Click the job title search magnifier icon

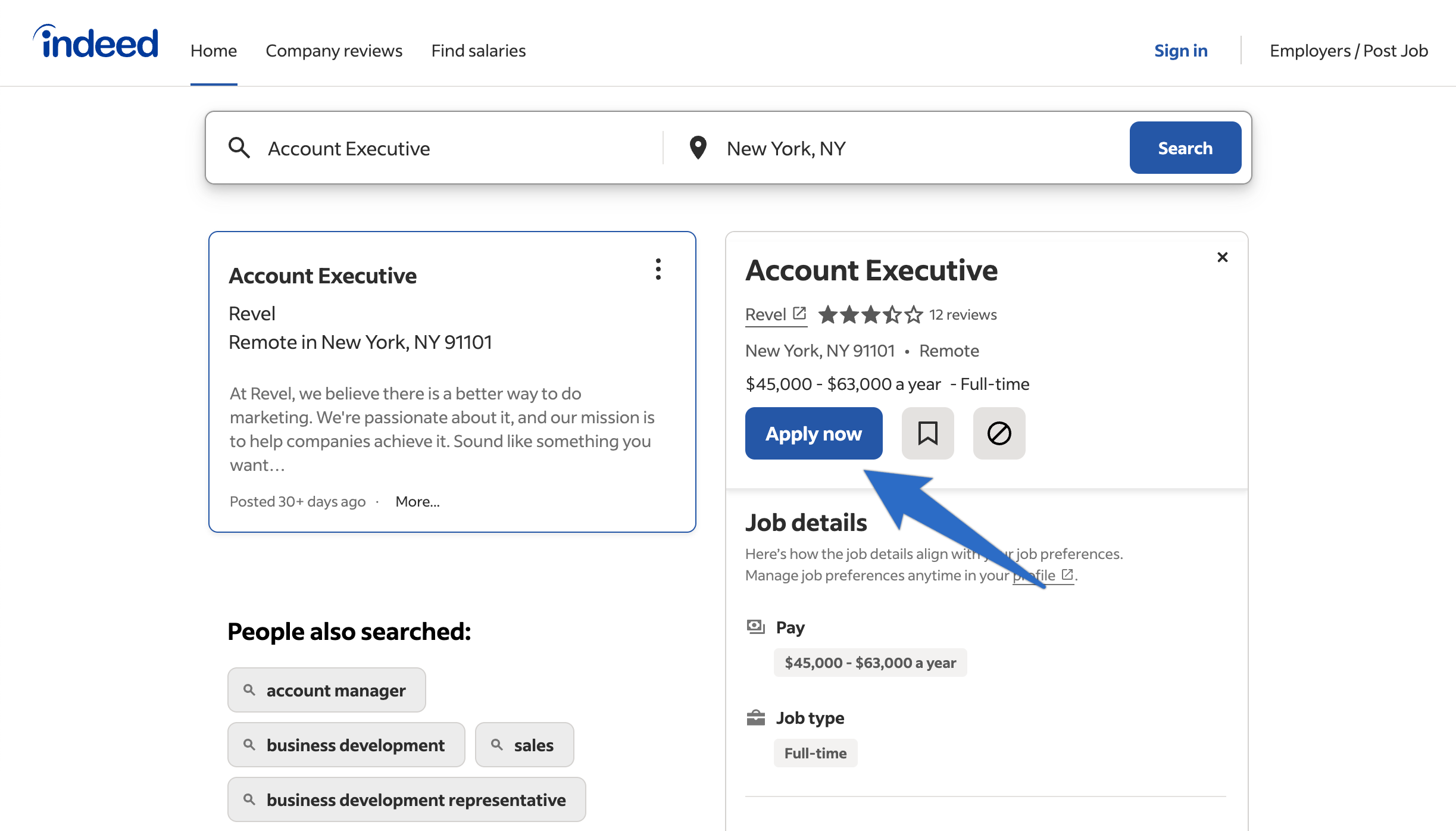[x=239, y=147]
